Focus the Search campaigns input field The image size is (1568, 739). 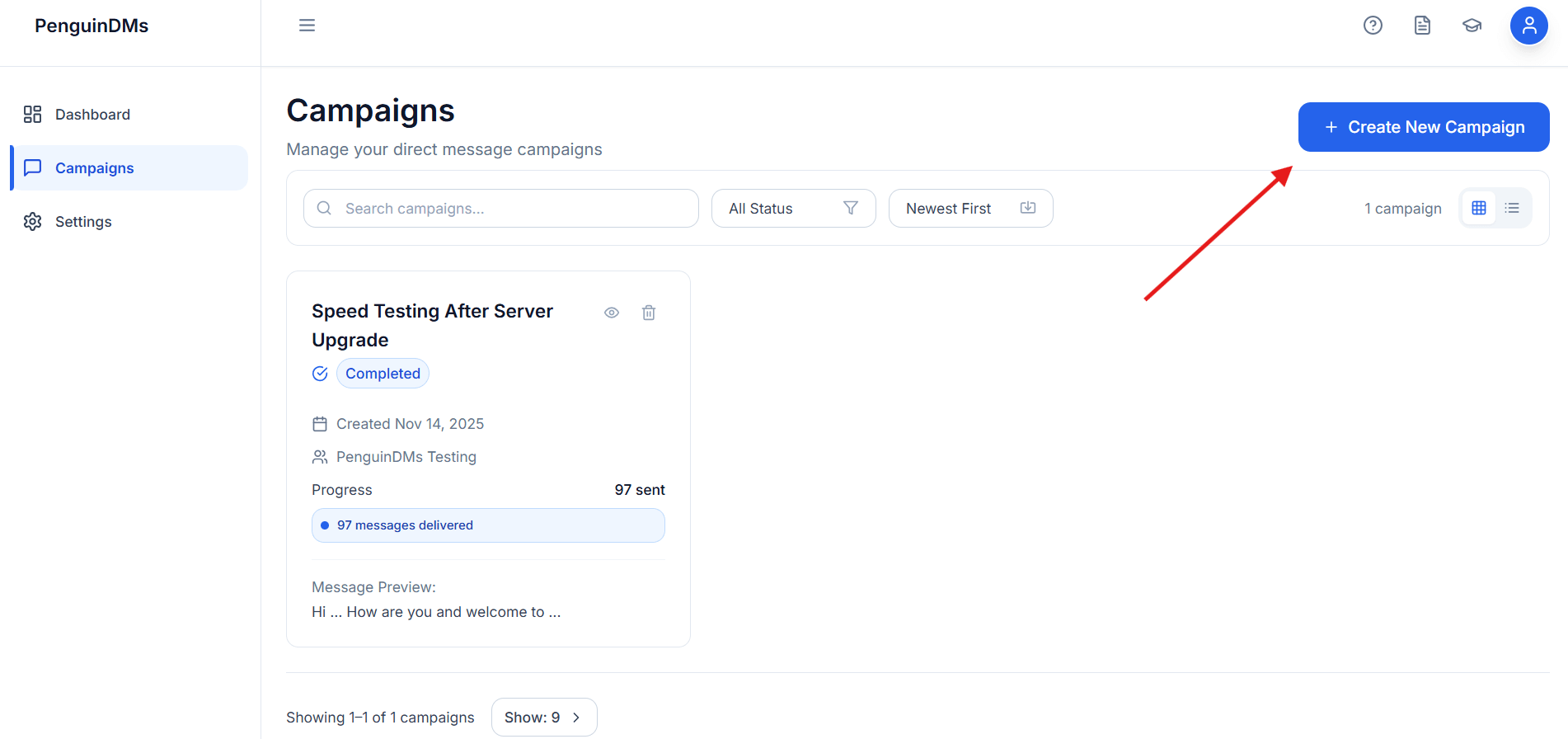tap(511, 209)
